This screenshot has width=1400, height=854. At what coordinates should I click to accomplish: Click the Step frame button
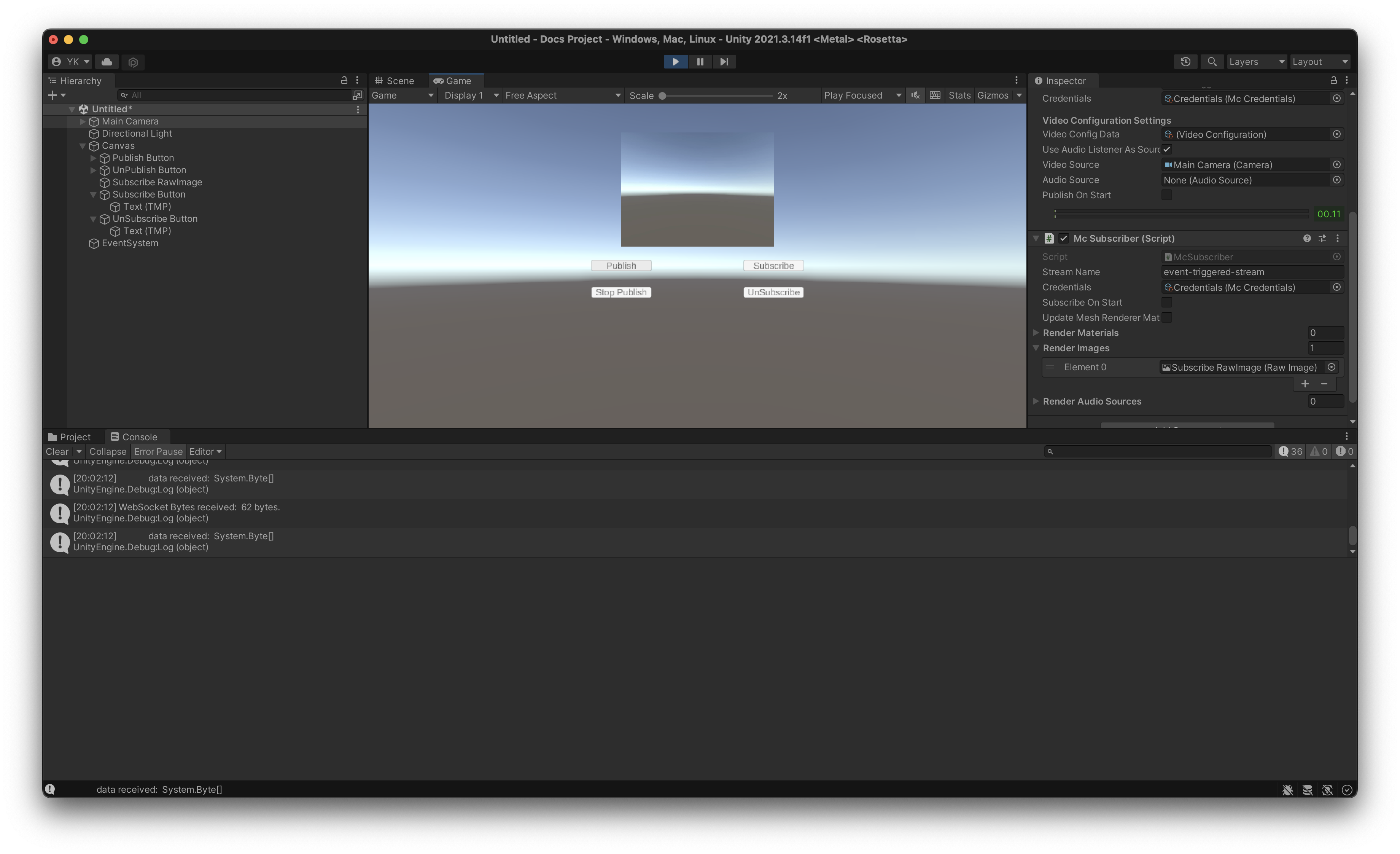(x=724, y=61)
